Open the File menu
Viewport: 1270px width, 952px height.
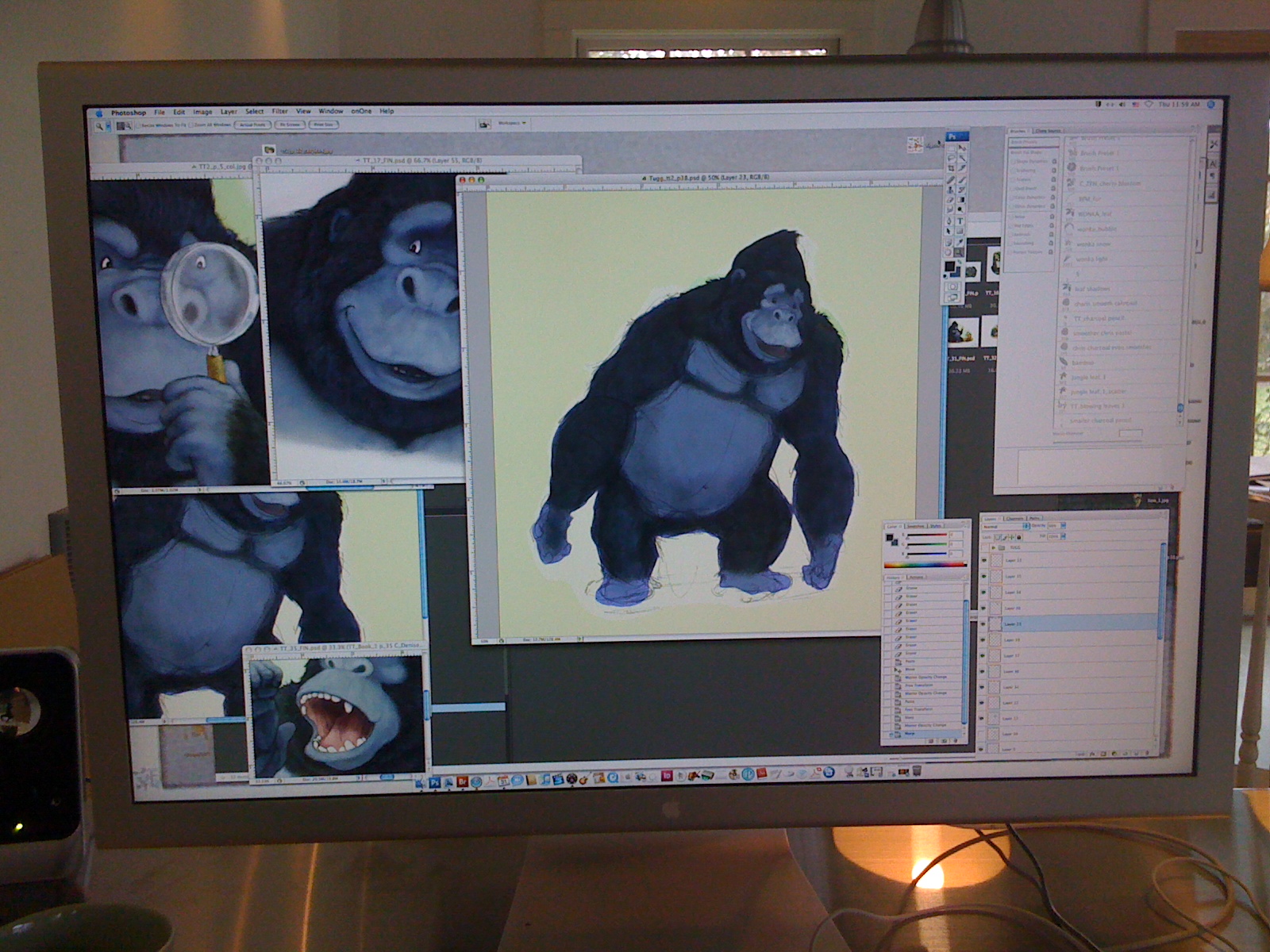point(160,112)
